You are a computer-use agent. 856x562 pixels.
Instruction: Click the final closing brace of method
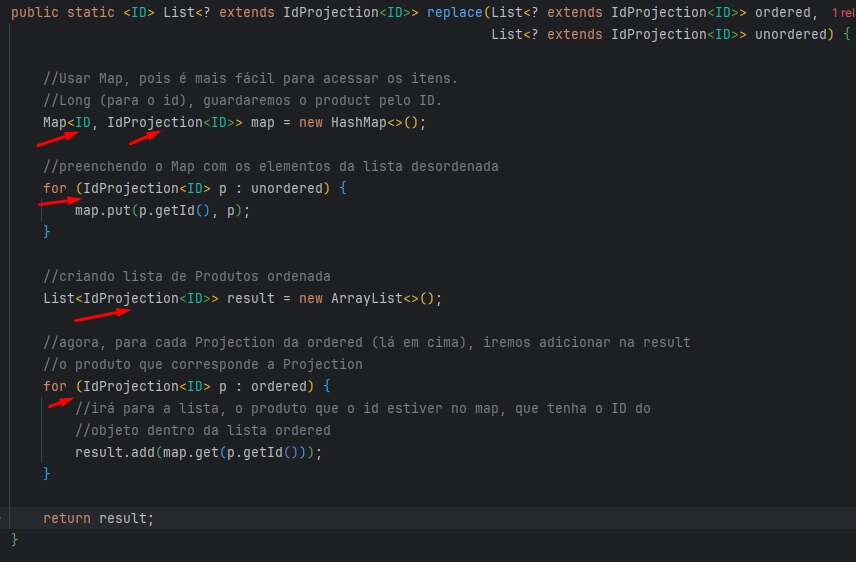coord(15,540)
